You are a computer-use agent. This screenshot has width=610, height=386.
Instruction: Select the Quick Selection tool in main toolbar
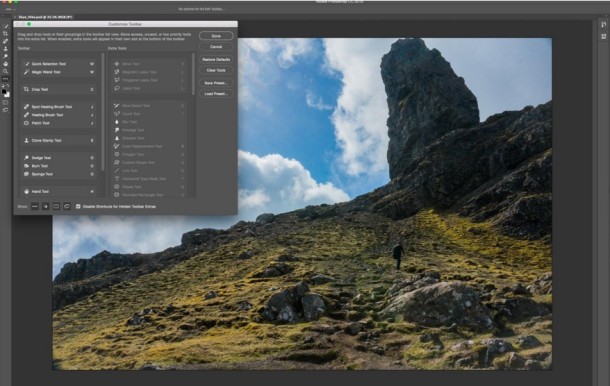[x=5, y=26]
